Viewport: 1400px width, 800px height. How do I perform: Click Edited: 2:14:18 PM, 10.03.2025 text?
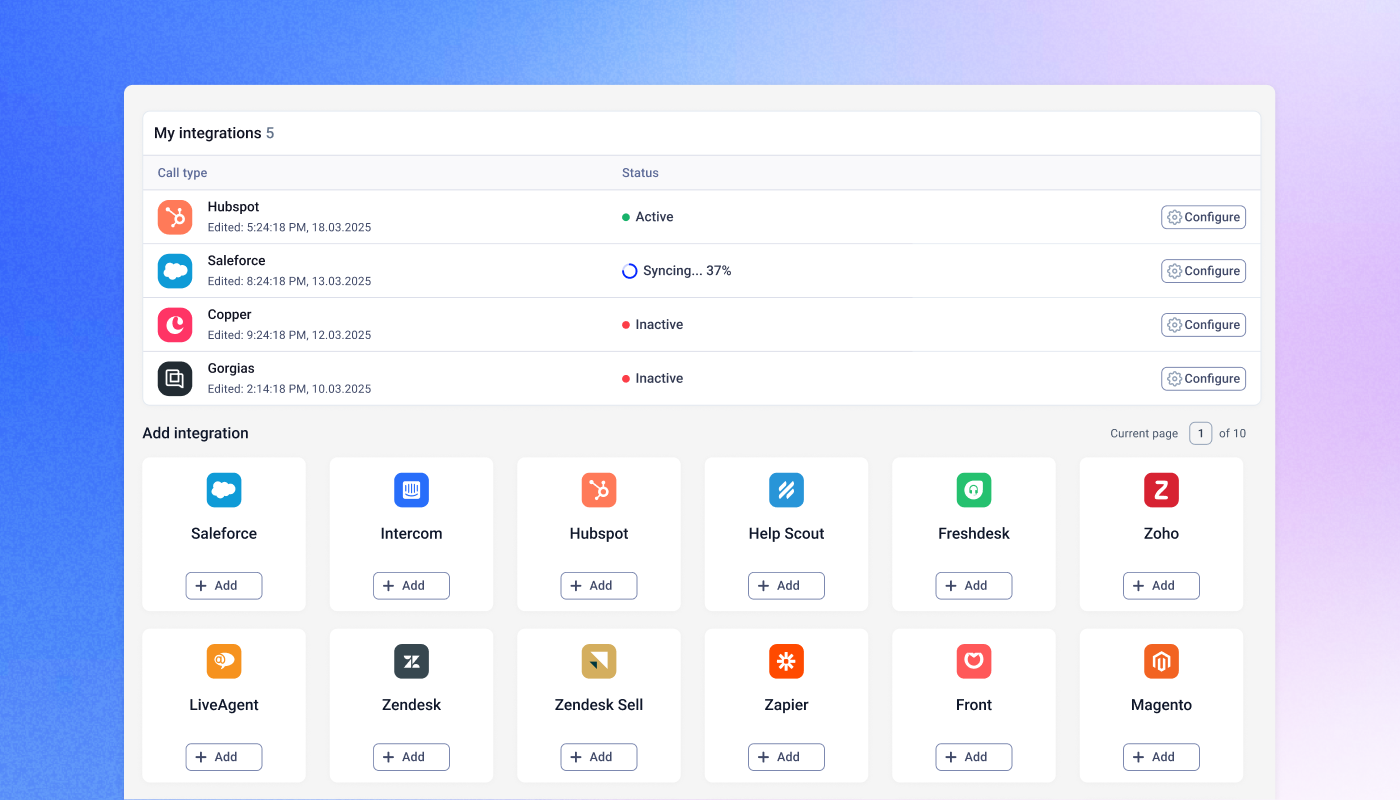289,389
